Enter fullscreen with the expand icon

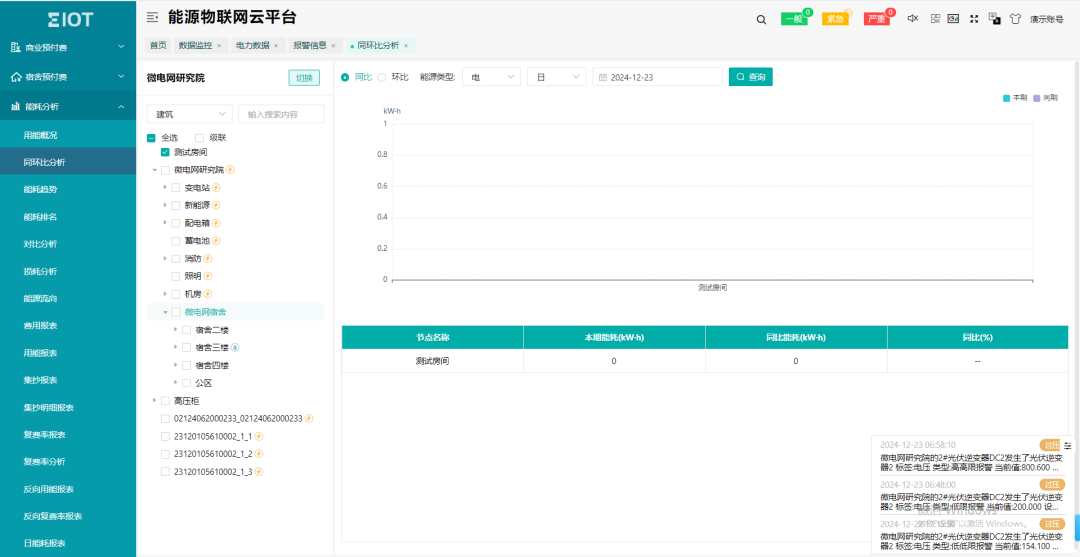(974, 19)
